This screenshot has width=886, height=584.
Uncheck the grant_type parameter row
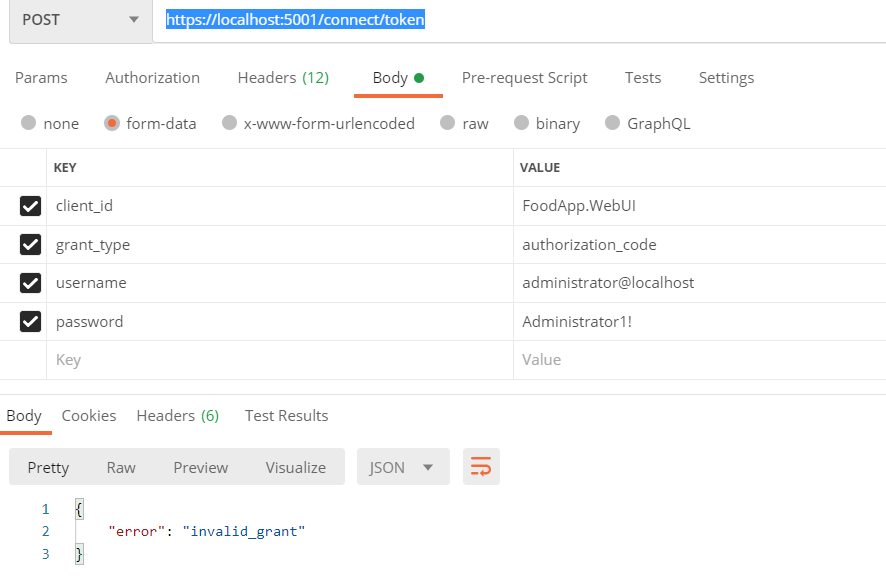(30, 244)
